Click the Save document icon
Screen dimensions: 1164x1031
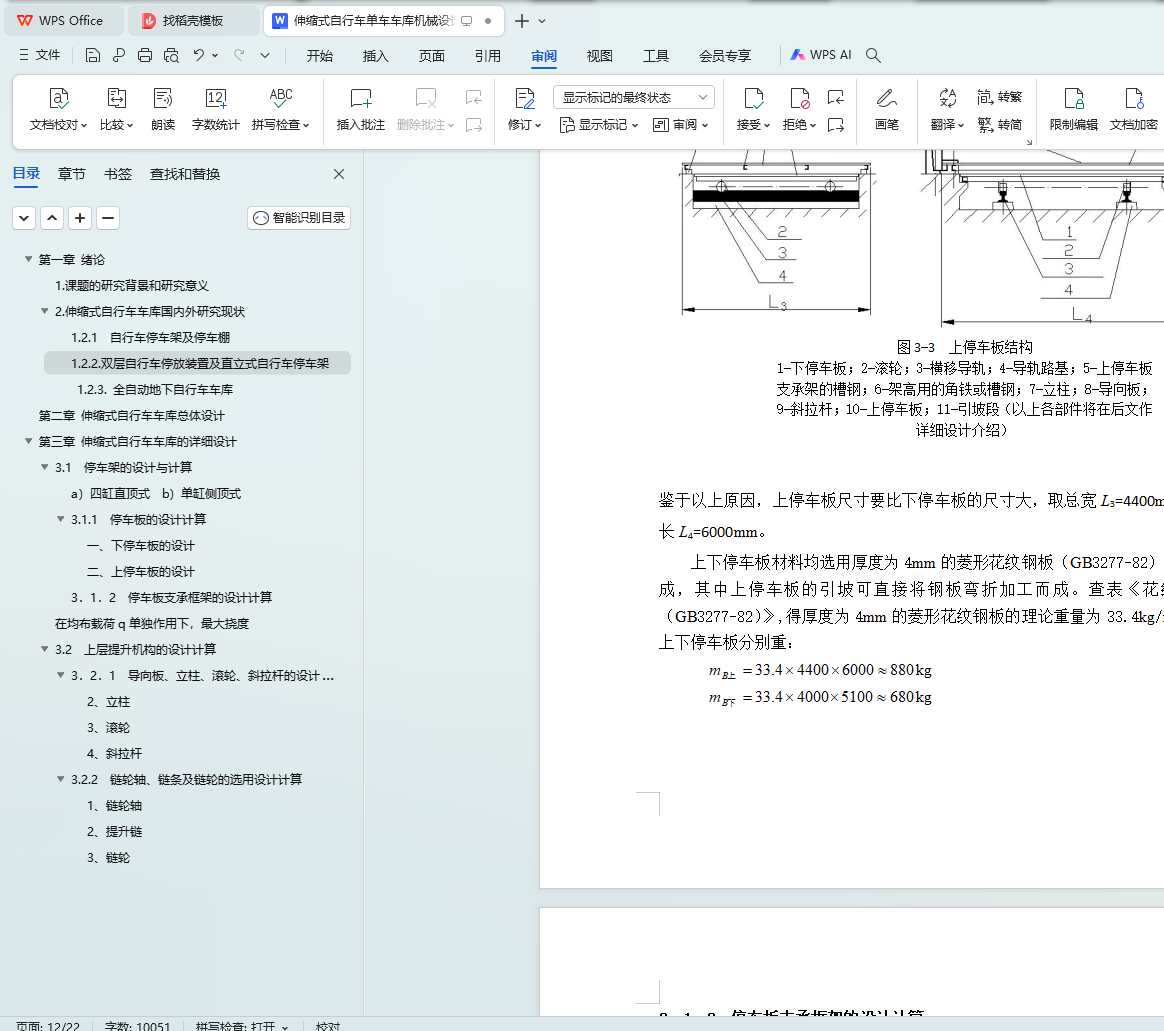[x=92, y=55]
